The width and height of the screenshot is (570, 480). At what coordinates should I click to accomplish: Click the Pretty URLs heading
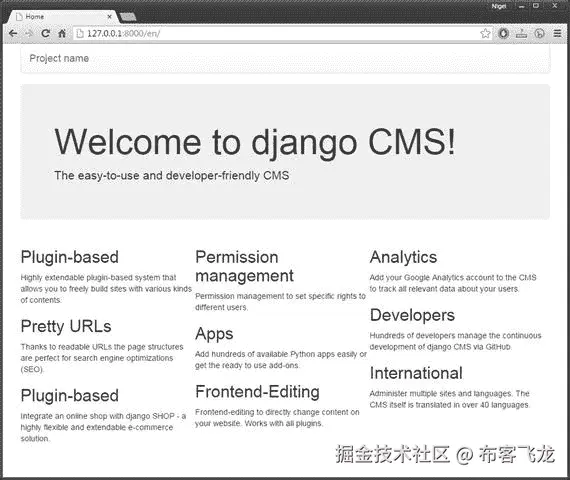(66, 326)
